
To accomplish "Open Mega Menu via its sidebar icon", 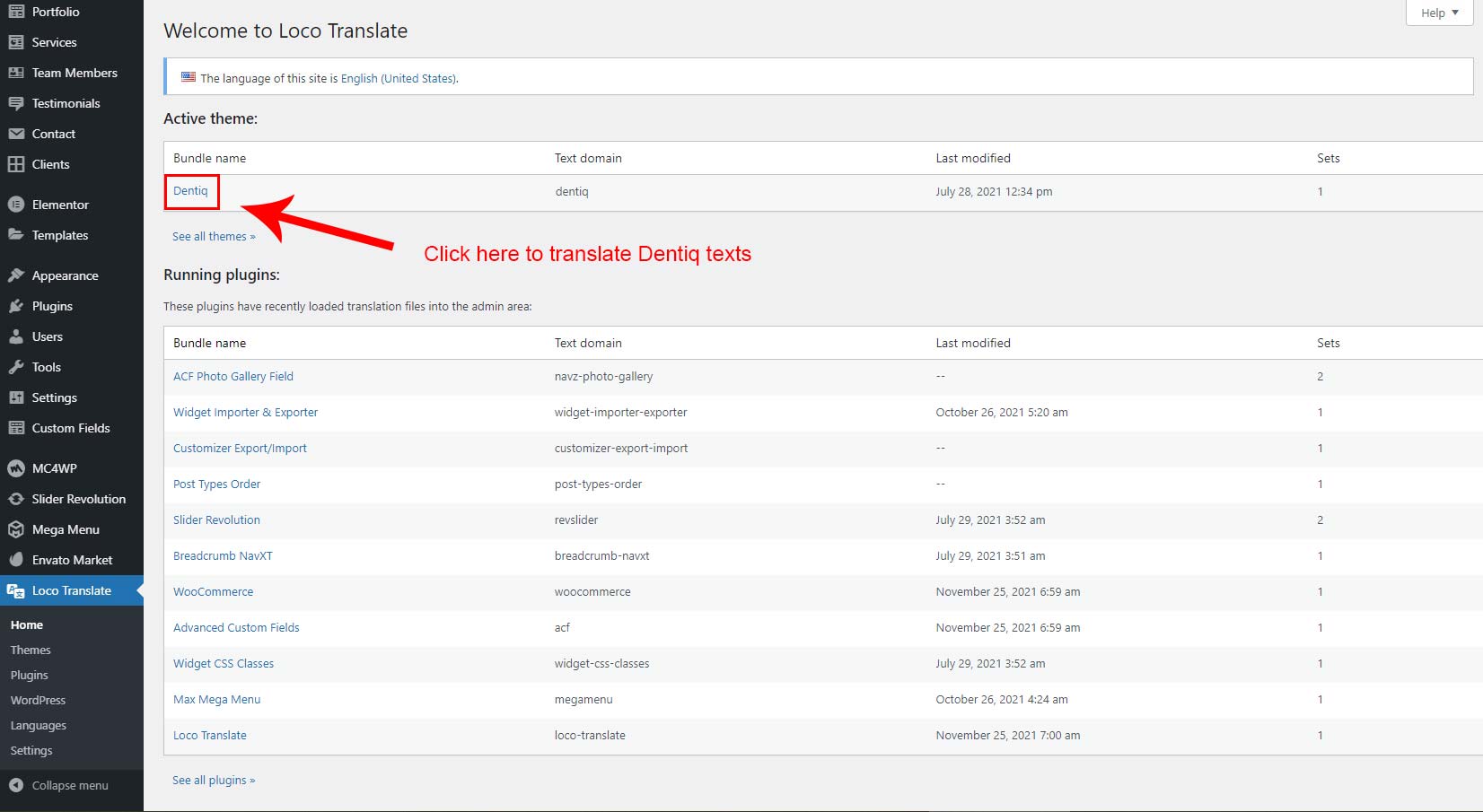I will click(16, 529).
